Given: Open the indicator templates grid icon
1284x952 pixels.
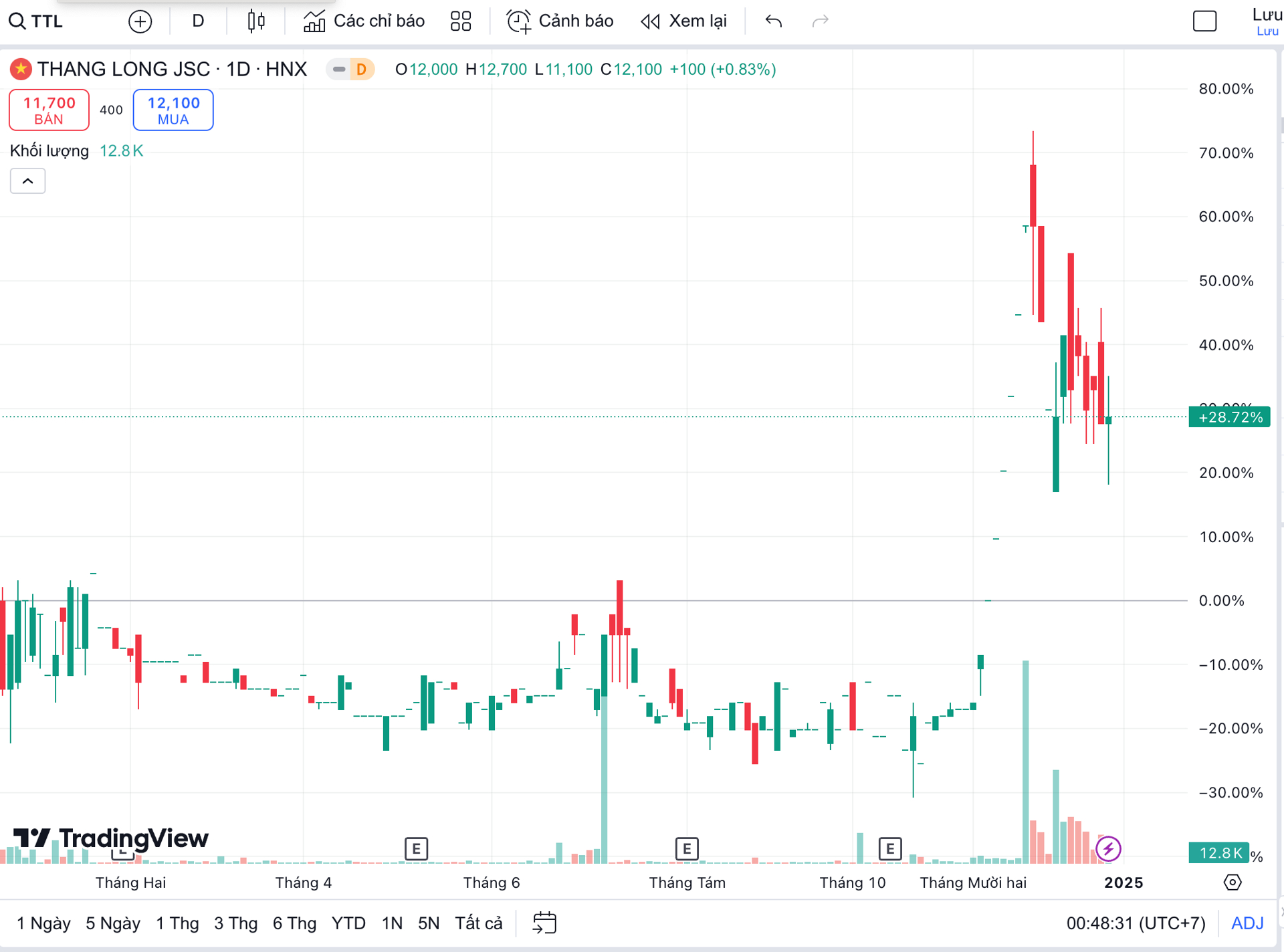Looking at the screenshot, I should [x=461, y=21].
